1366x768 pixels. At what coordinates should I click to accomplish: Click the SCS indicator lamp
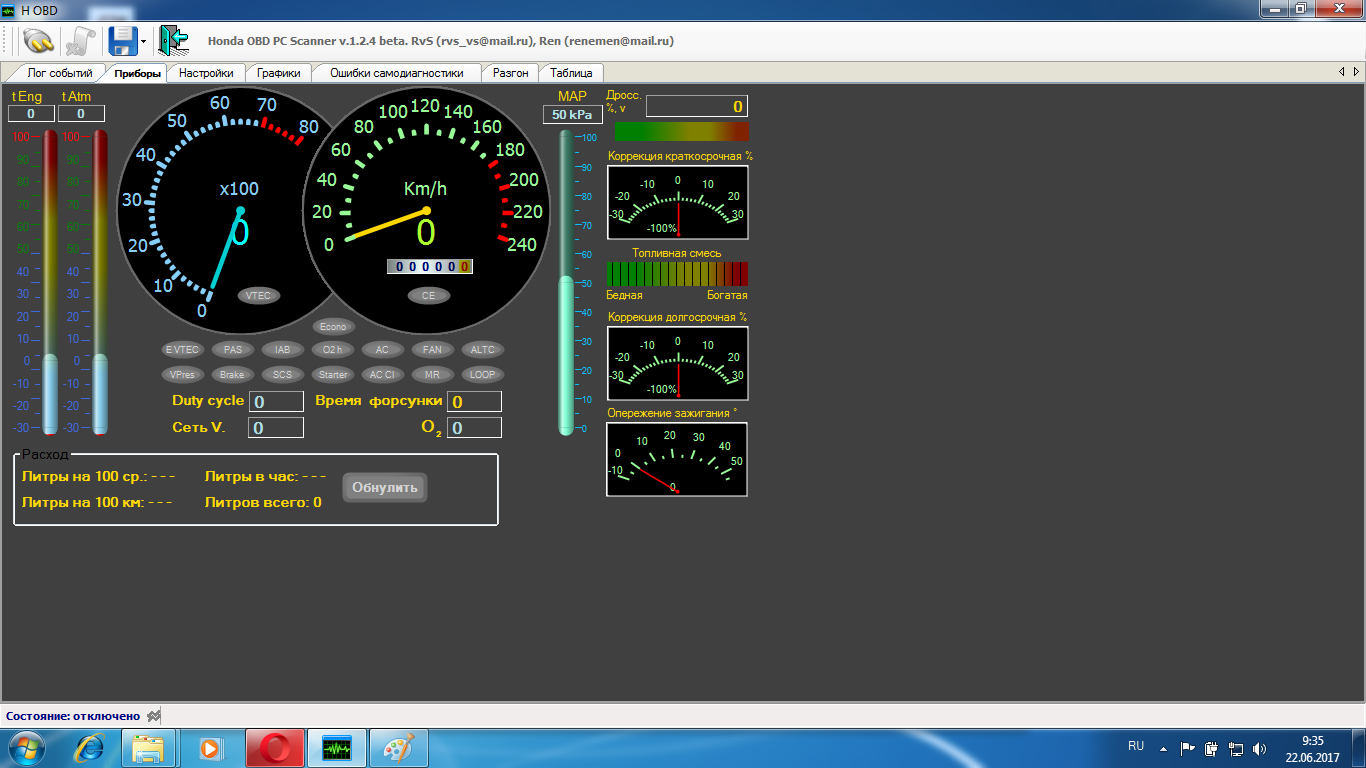pyautogui.click(x=283, y=375)
